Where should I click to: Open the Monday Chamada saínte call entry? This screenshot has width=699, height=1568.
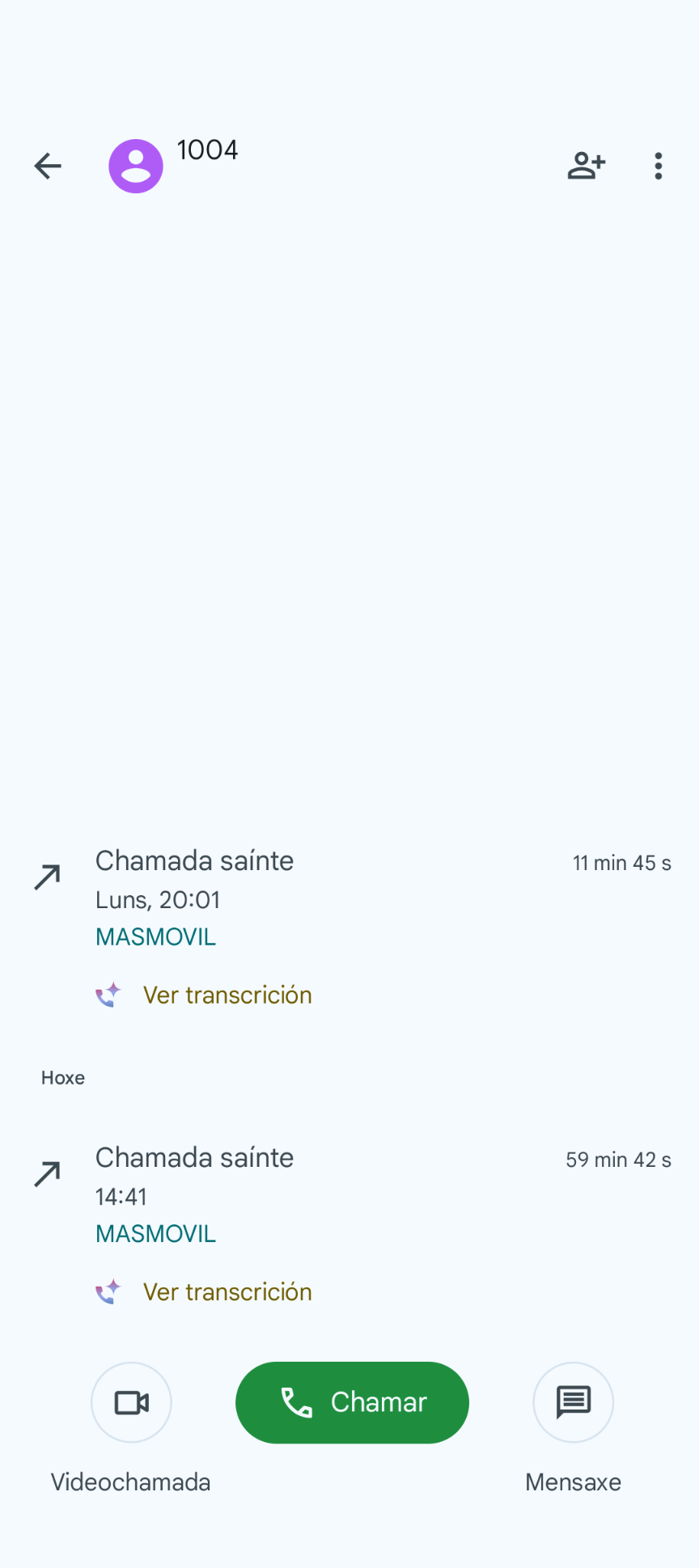(194, 861)
